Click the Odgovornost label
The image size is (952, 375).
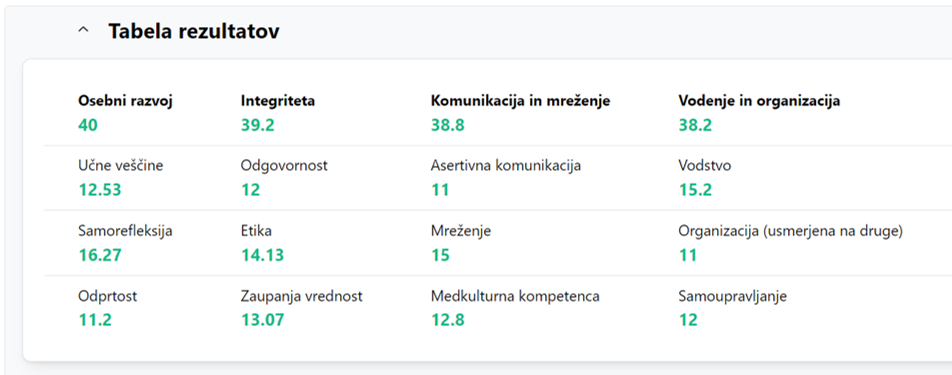point(284,166)
